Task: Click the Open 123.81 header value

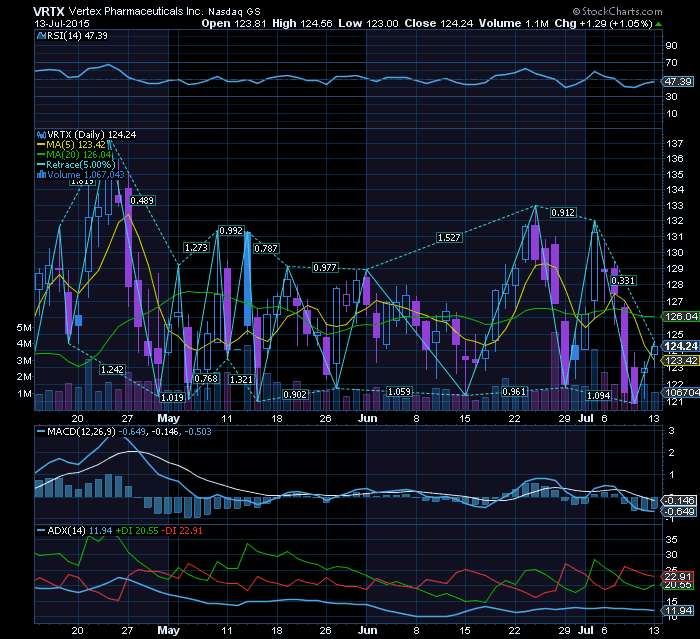Action: 233,24
